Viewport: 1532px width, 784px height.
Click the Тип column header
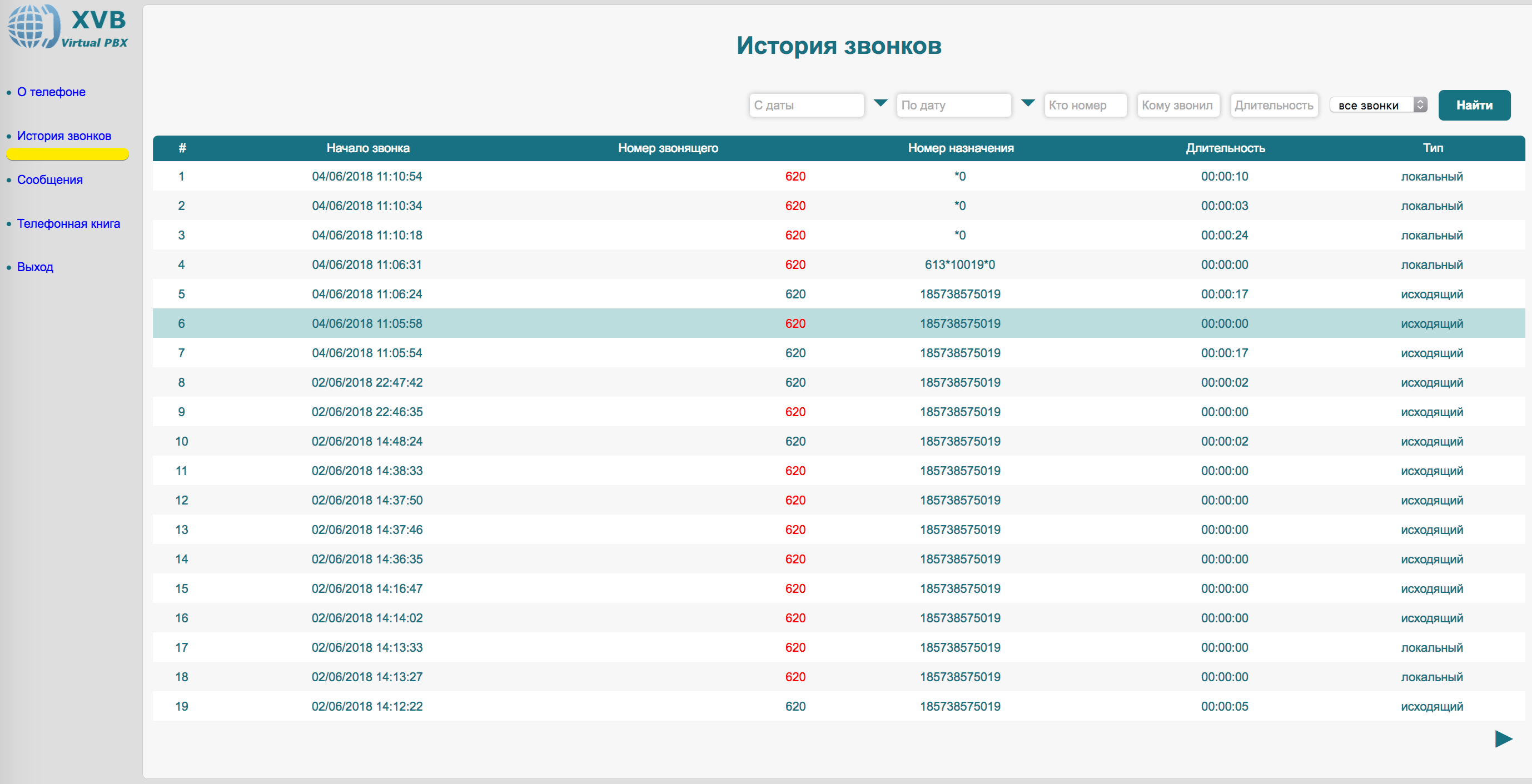pyautogui.click(x=1432, y=148)
